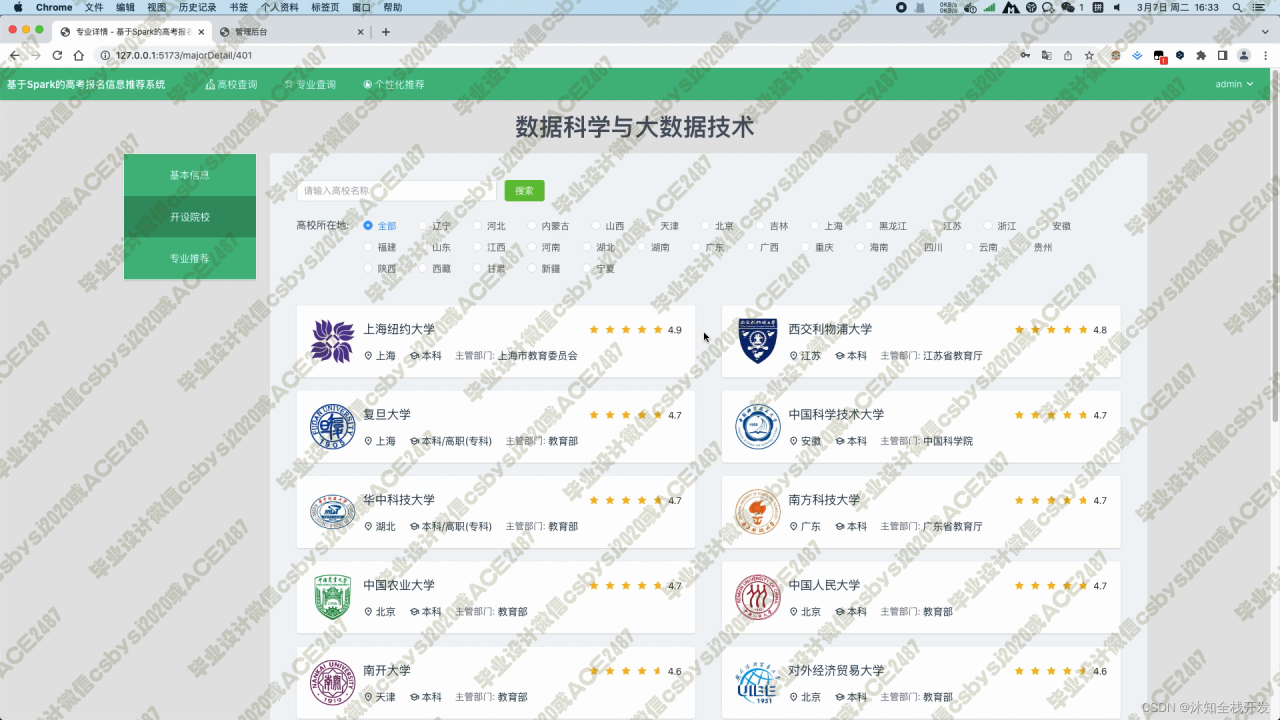Click the 中国科学技术大学 name
This screenshot has height=720, width=1280.
coord(836,414)
